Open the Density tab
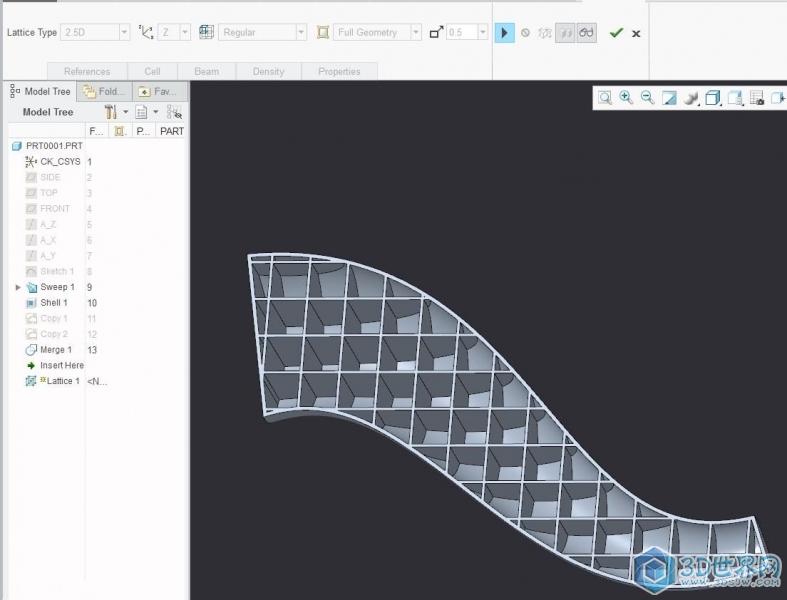 click(269, 71)
